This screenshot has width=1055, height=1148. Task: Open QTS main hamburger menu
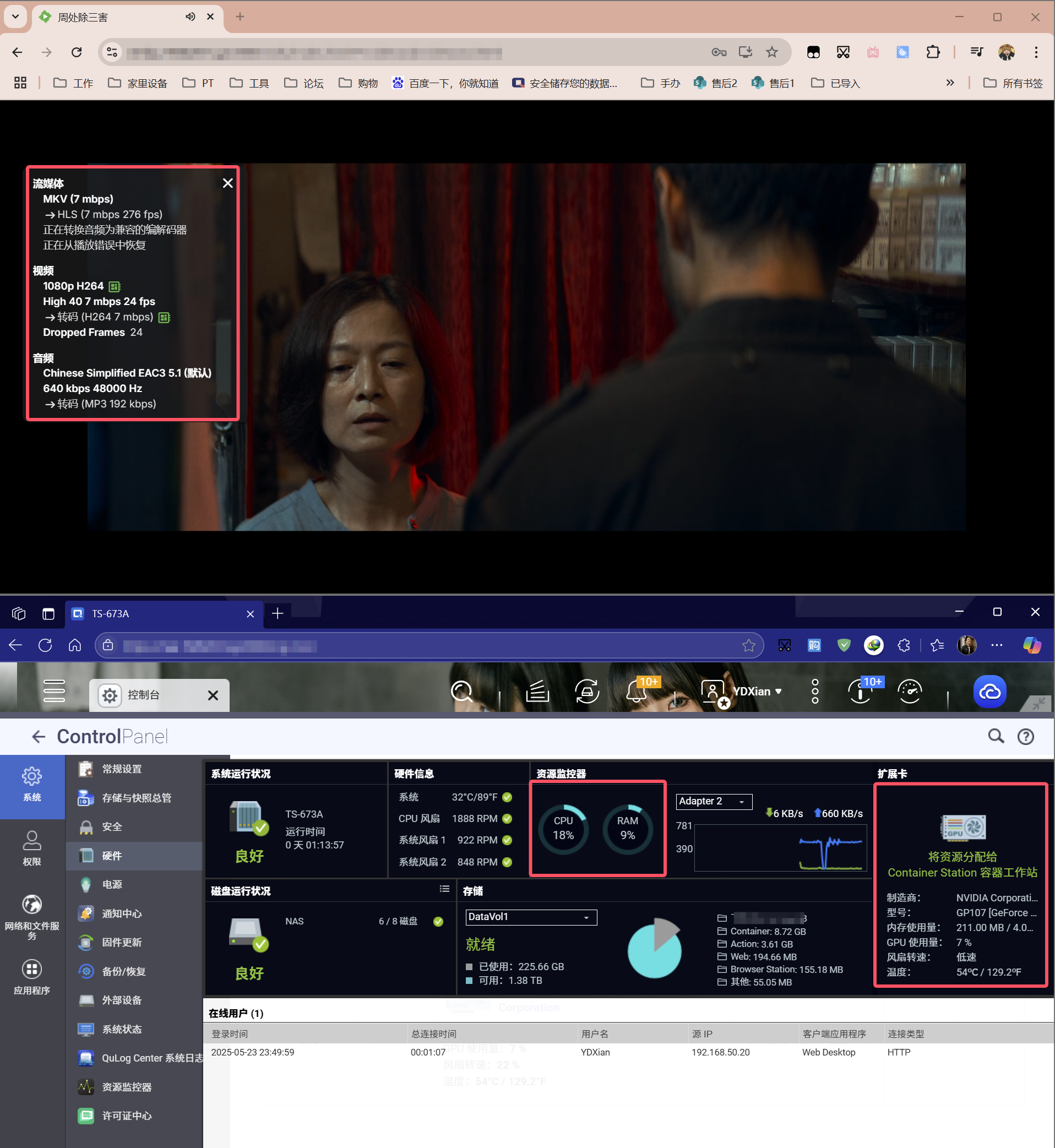tap(54, 691)
